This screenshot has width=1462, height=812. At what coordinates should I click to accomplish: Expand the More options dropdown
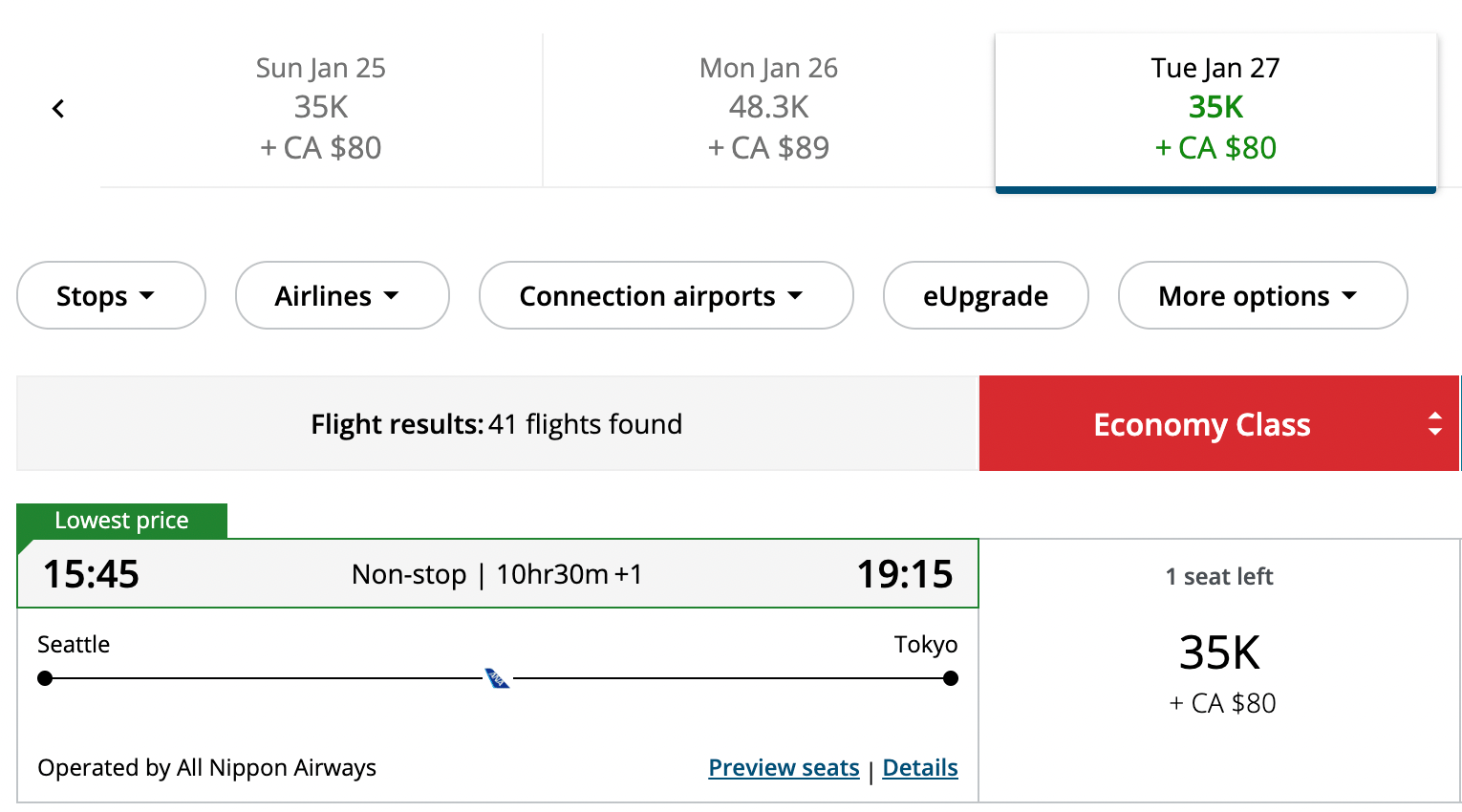tap(1261, 296)
